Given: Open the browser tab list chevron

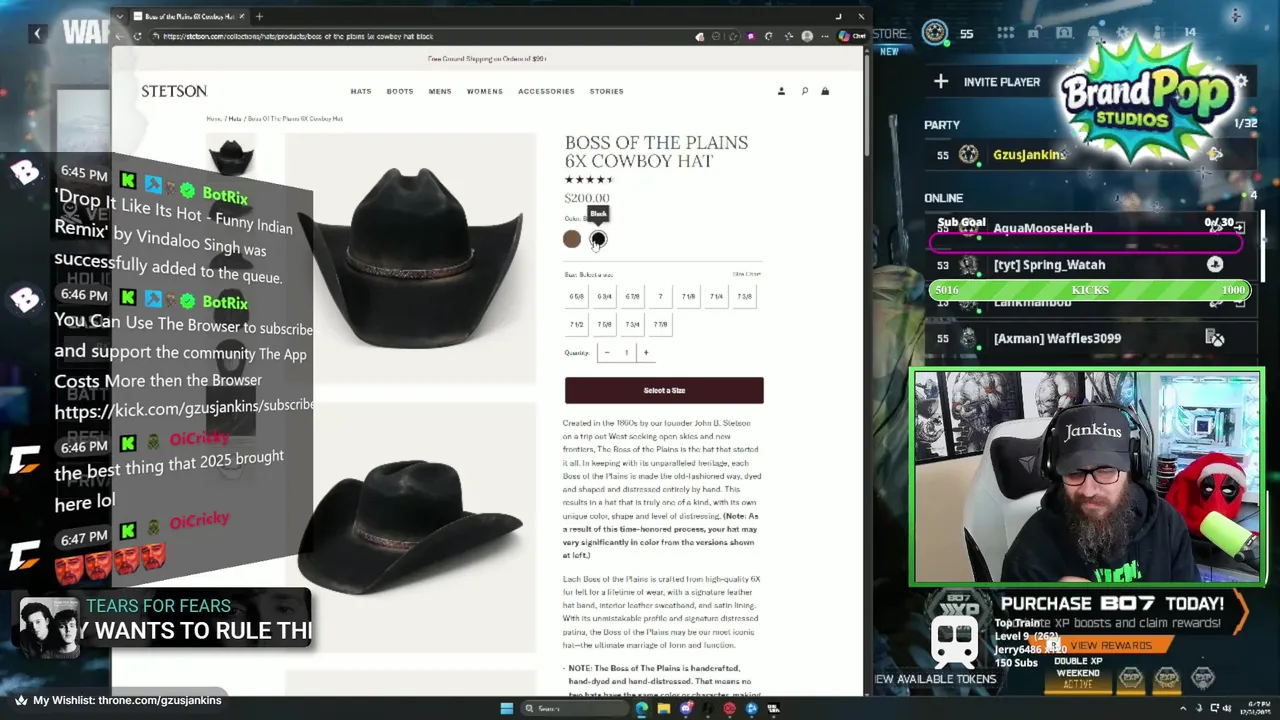Looking at the screenshot, I should click(120, 16).
